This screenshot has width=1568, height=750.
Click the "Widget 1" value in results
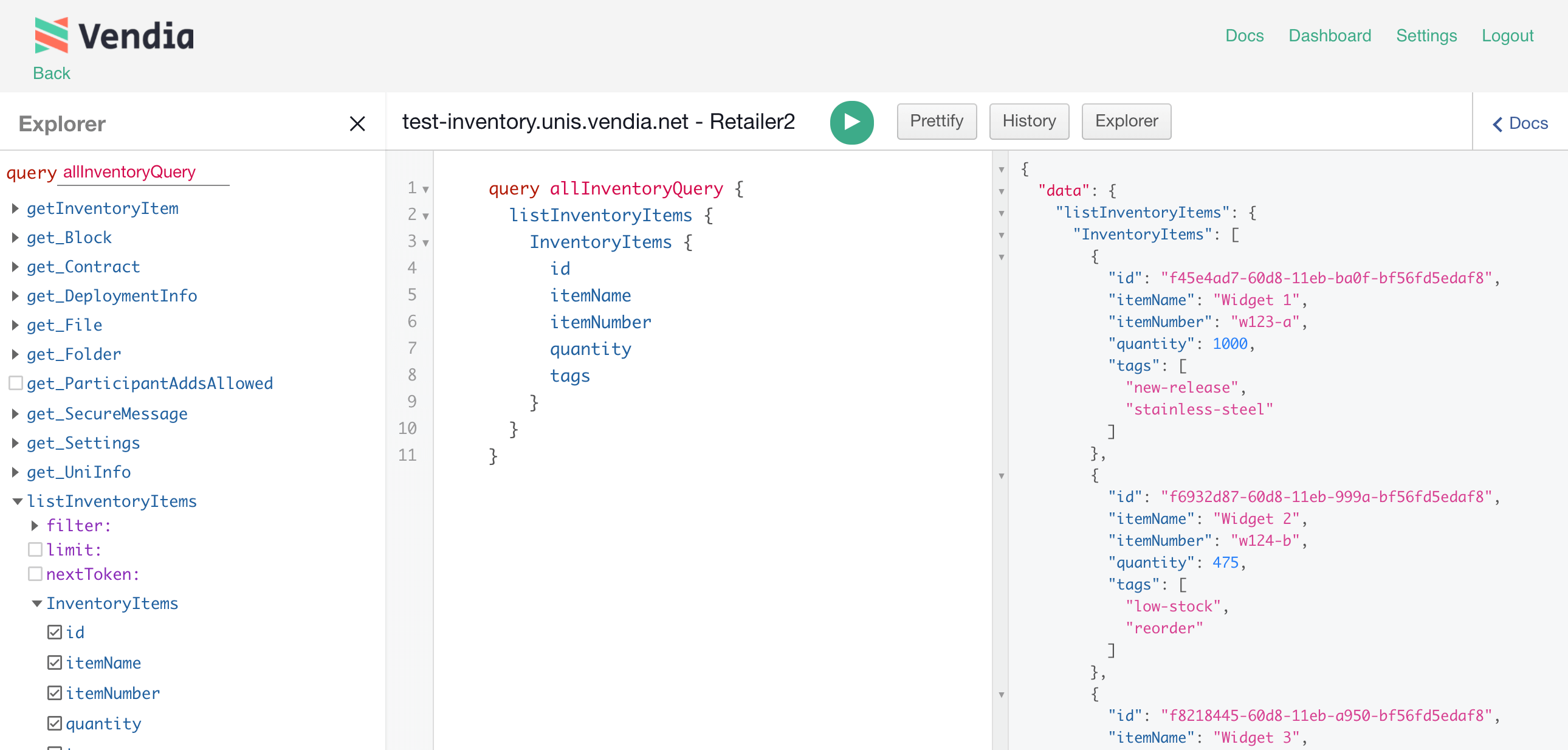tap(1256, 300)
